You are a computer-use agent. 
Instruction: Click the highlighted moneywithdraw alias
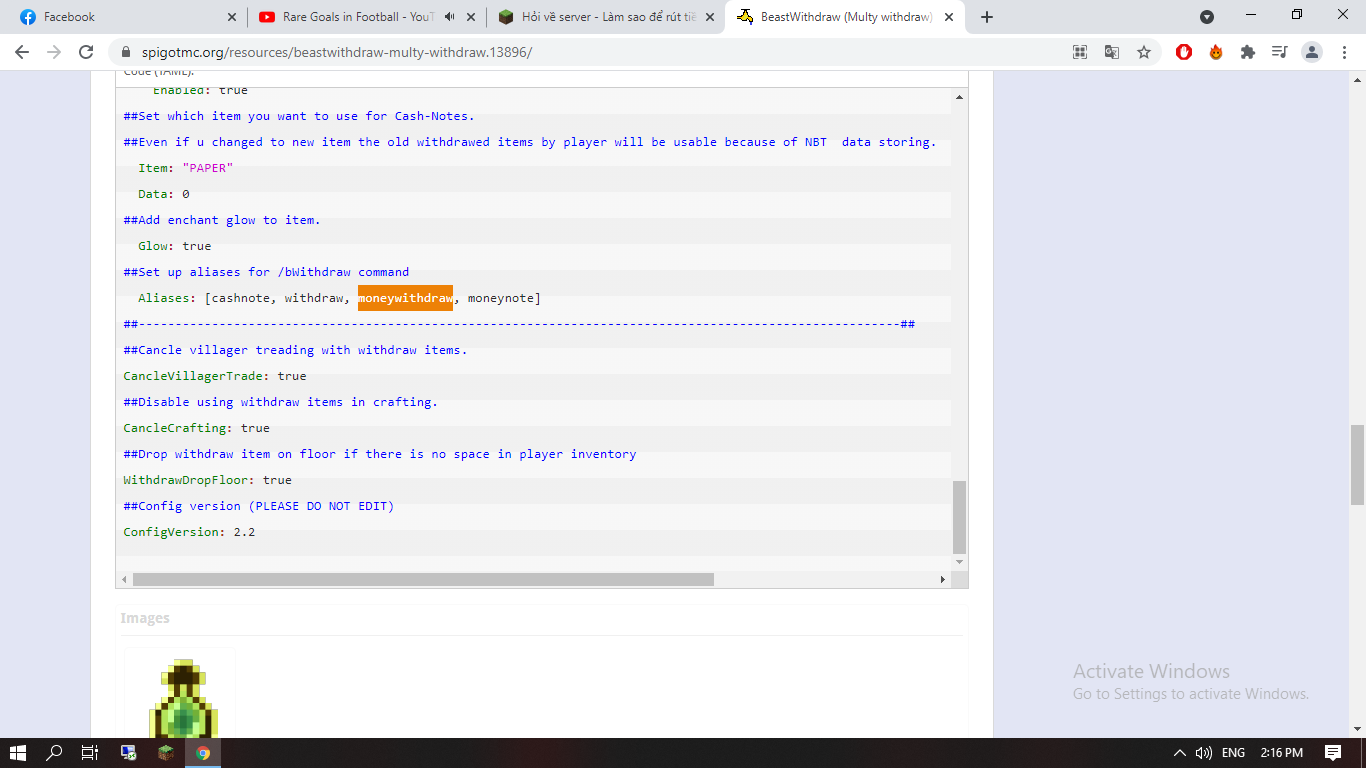tap(405, 298)
